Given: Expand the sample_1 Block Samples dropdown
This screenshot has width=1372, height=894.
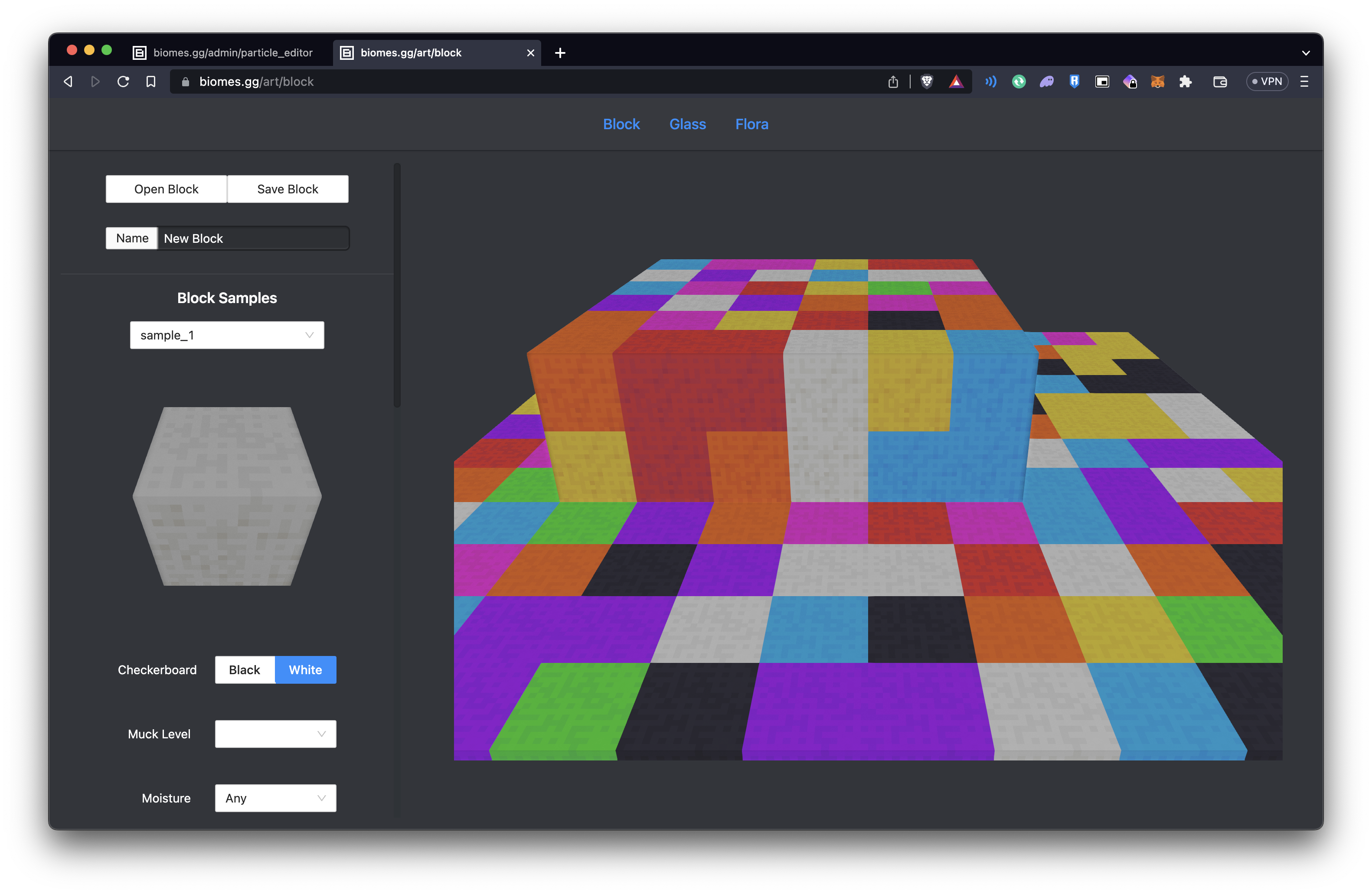Looking at the screenshot, I should (x=226, y=335).
